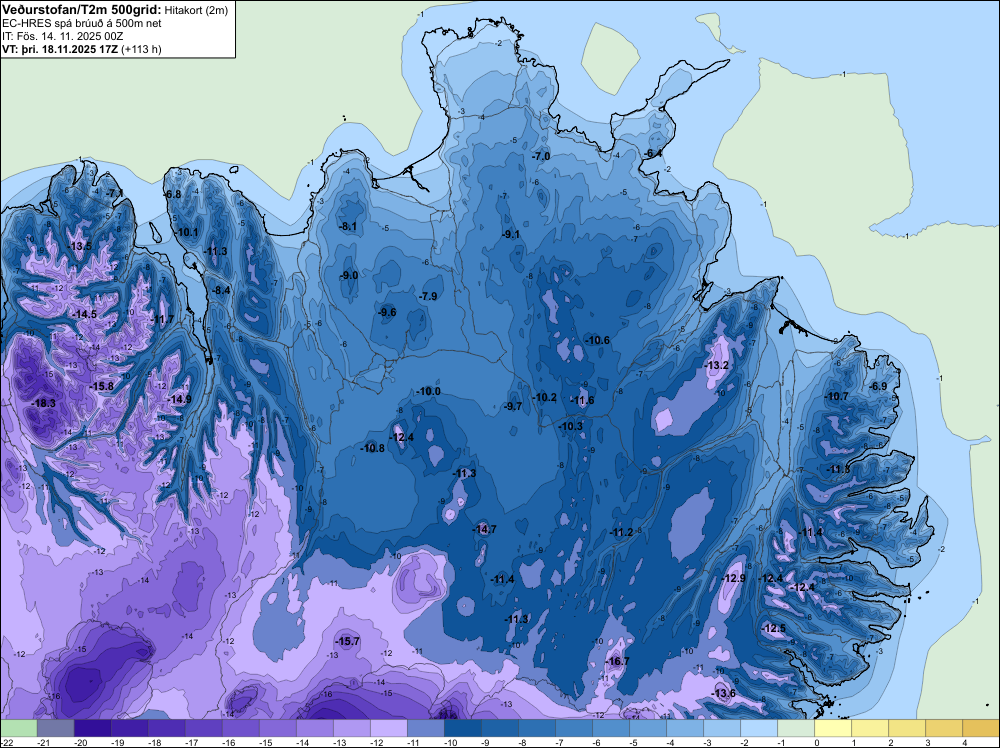Viewport: 1000px width, 748px height.
Task: Click the -10.1 temperature value
Action: [187, 232]
